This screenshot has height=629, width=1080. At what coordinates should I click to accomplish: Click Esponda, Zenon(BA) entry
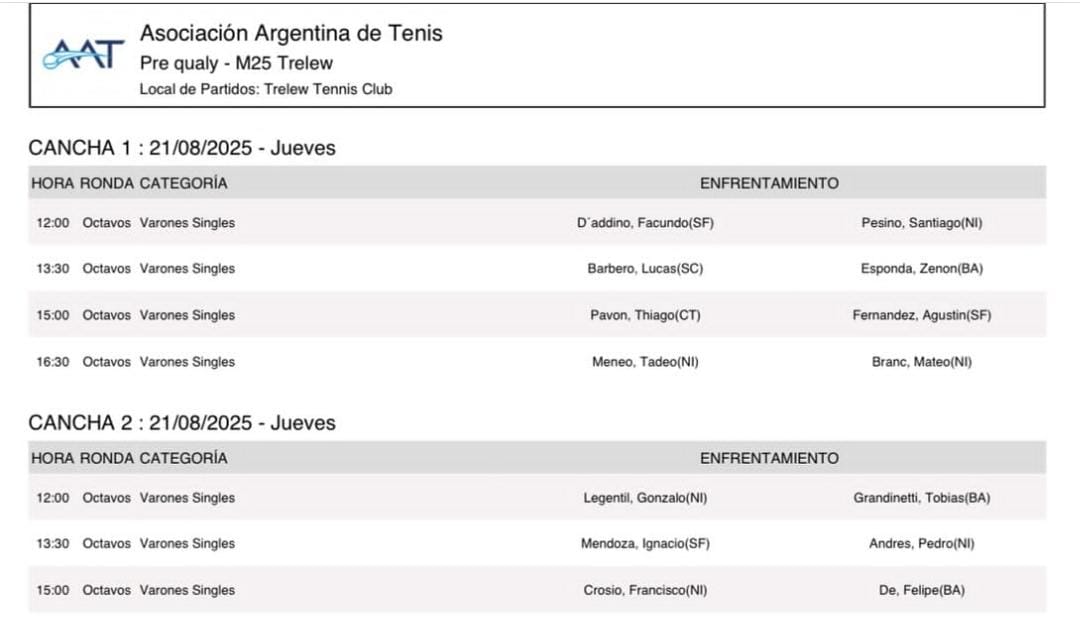[x=922, y=269]
